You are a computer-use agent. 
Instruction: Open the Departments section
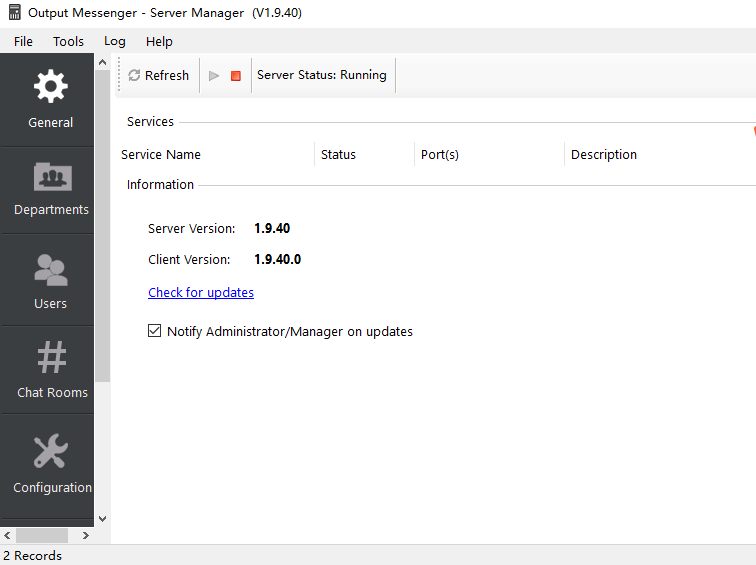point(50,190)
